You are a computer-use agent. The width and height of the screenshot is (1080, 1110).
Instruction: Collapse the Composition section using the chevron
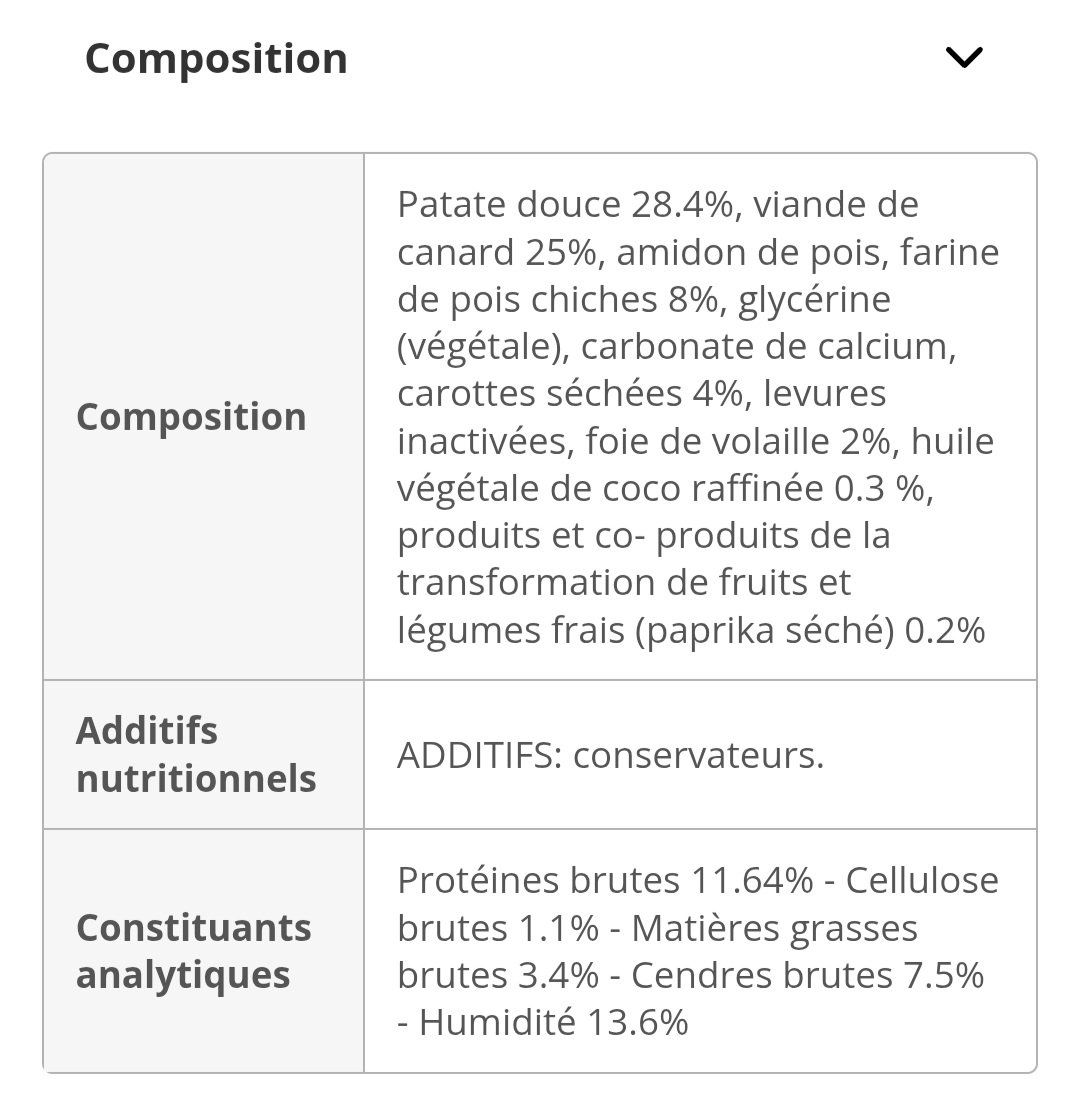964,58
